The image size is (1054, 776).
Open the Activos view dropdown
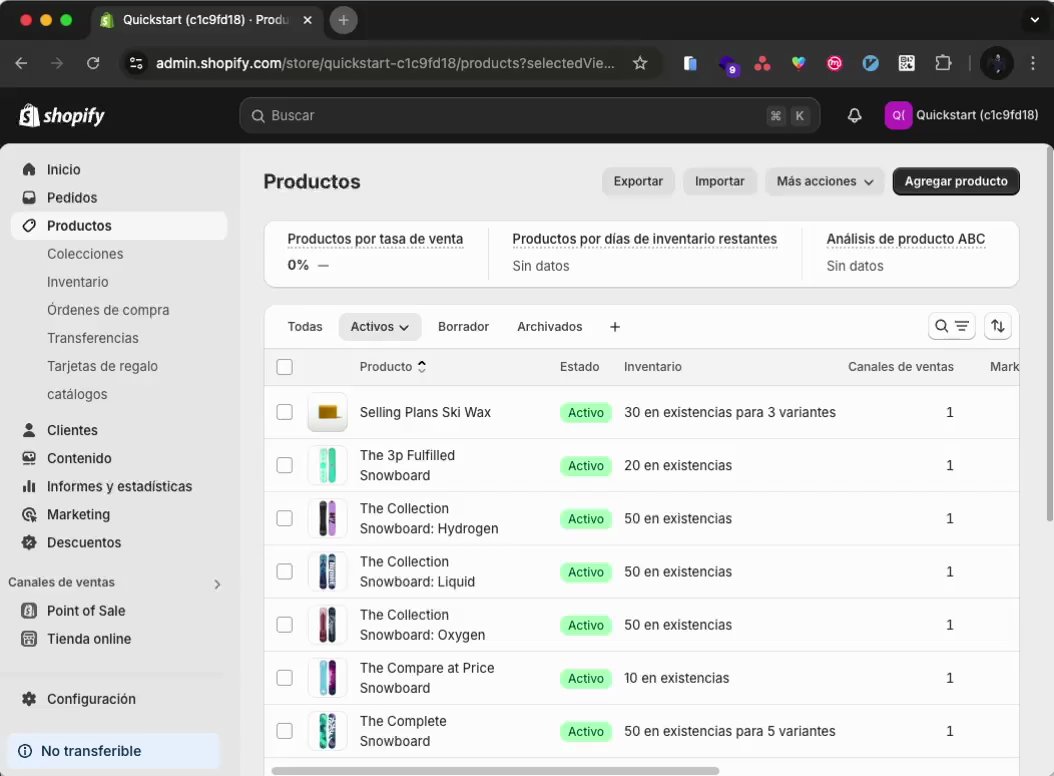(380, 327)
